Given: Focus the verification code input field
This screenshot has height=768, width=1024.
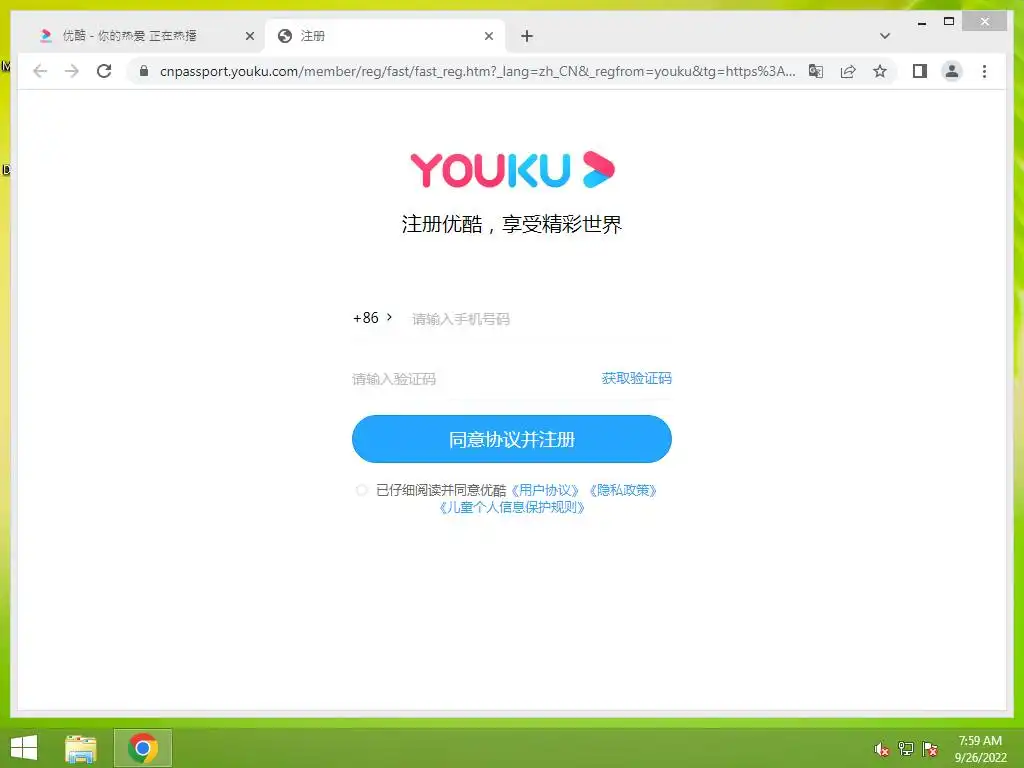Looking at the screenshot, I should pyautogui.click(x=473, y=379).
